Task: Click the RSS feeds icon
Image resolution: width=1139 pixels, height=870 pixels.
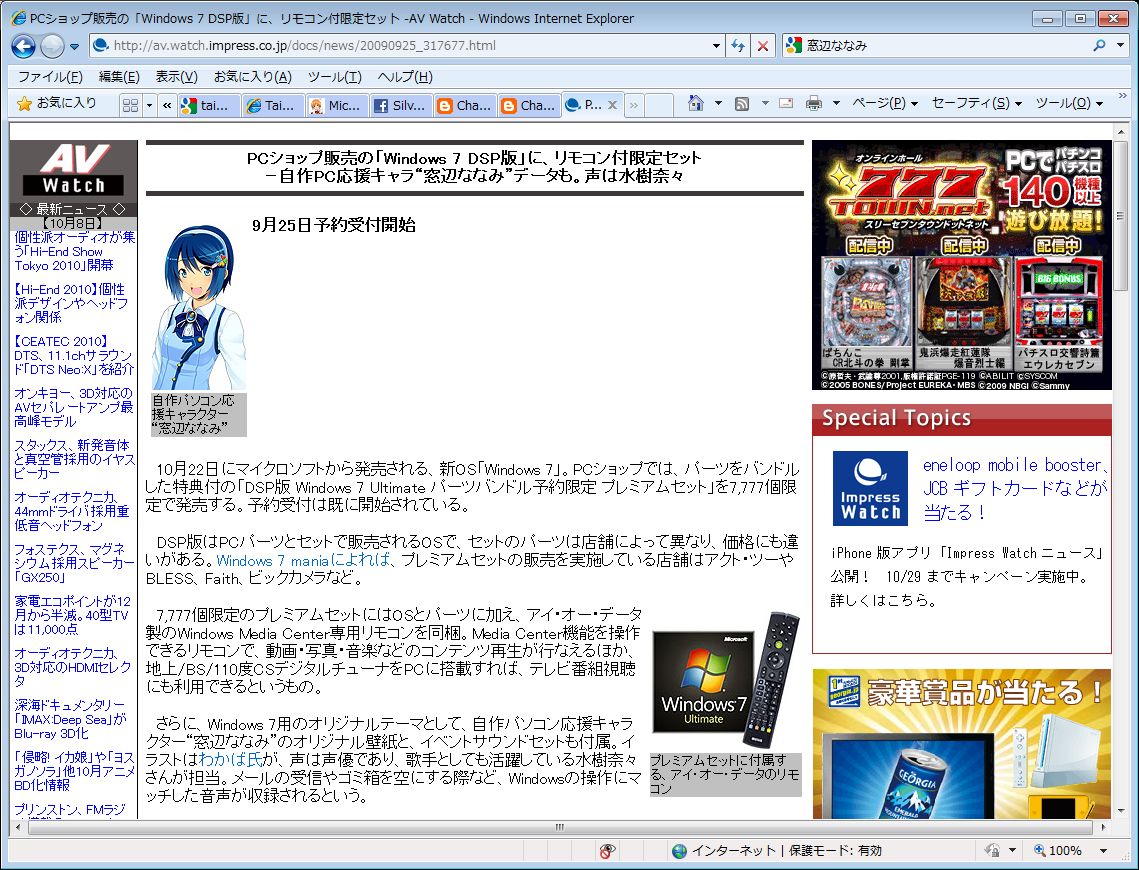Action: point(742,103)
